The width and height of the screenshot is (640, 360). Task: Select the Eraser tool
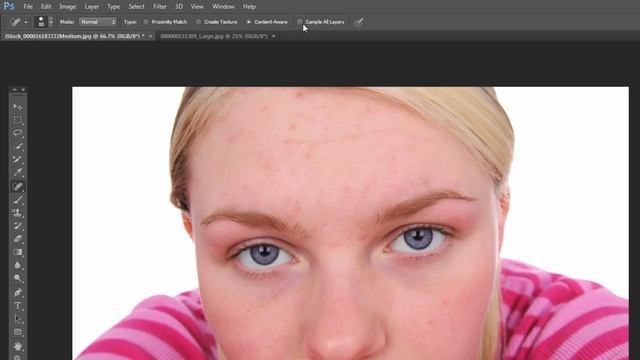[18, 239]
